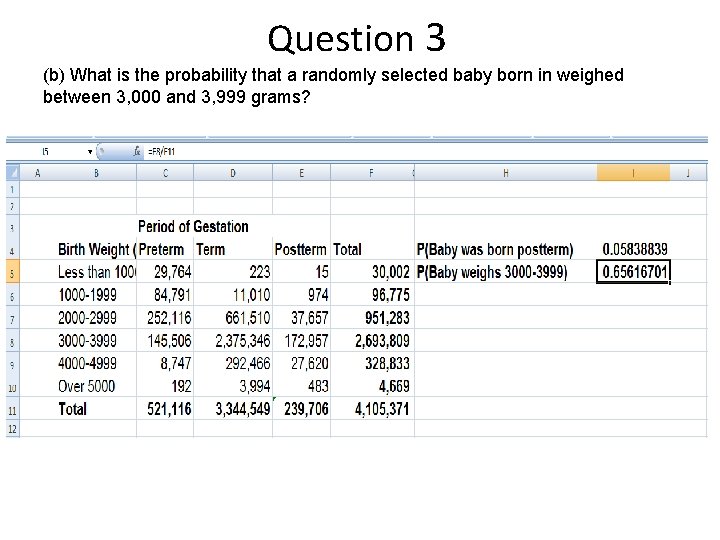The height and width of the screenshot is (540, 720).
Task: Click the grand total cell 4,105,371
Action: [x=372, y=409]
